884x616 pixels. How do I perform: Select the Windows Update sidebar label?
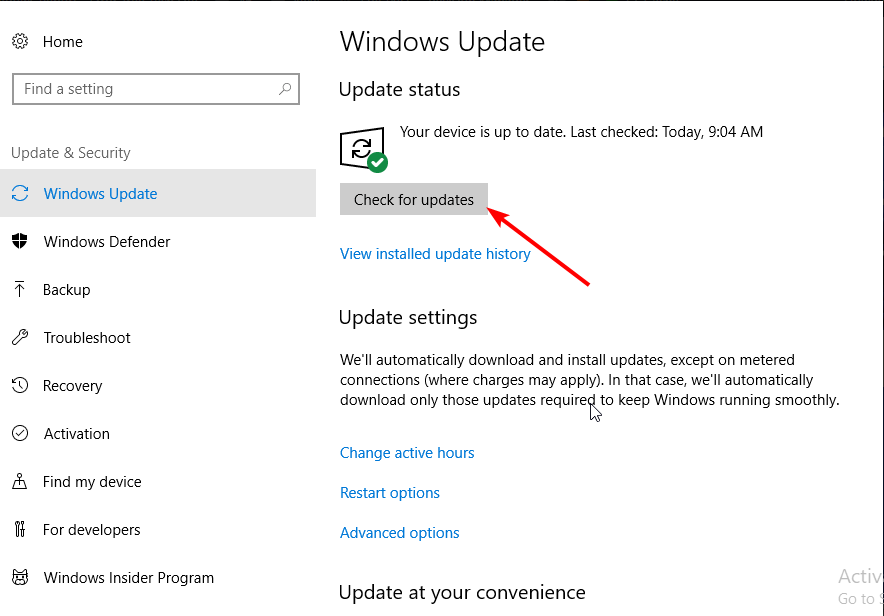[x=100, y=194]
